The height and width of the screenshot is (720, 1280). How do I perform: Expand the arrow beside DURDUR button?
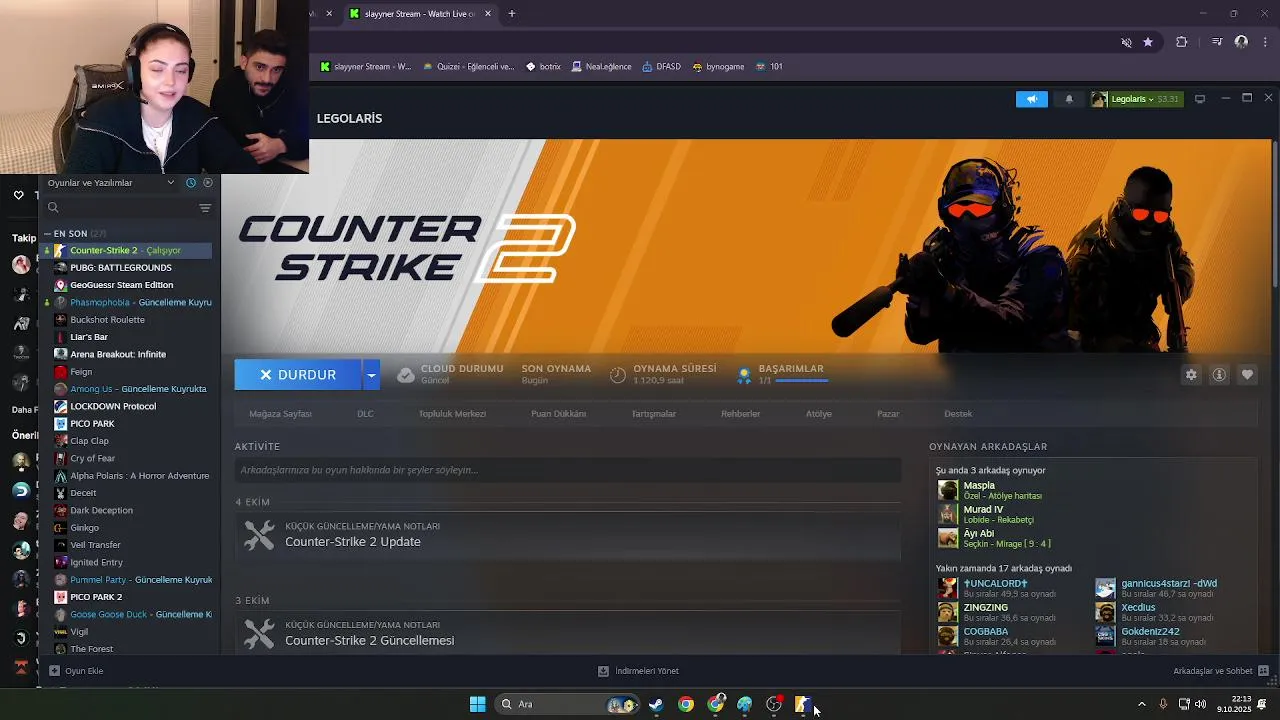(x=371, y=375)
